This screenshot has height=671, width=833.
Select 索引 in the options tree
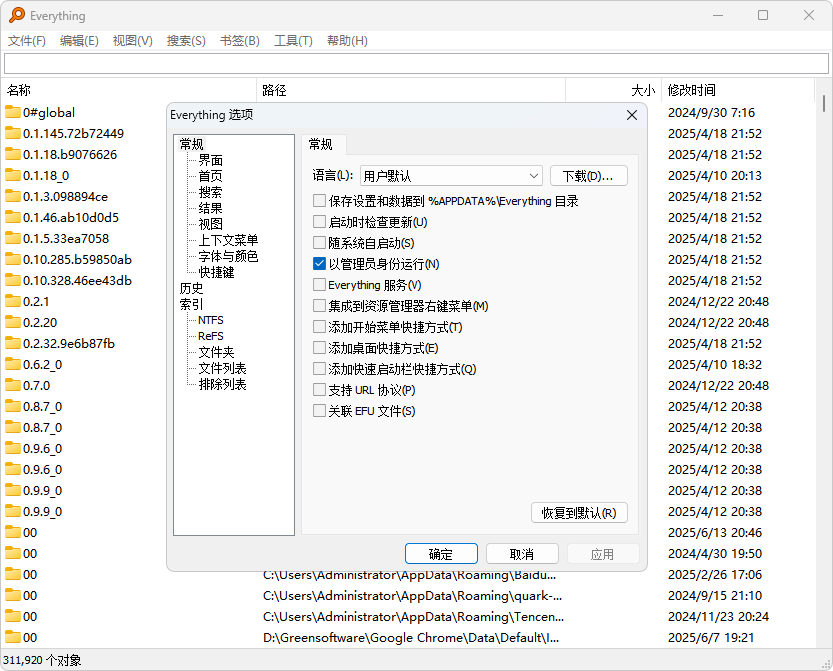click(x=192, y=304)
